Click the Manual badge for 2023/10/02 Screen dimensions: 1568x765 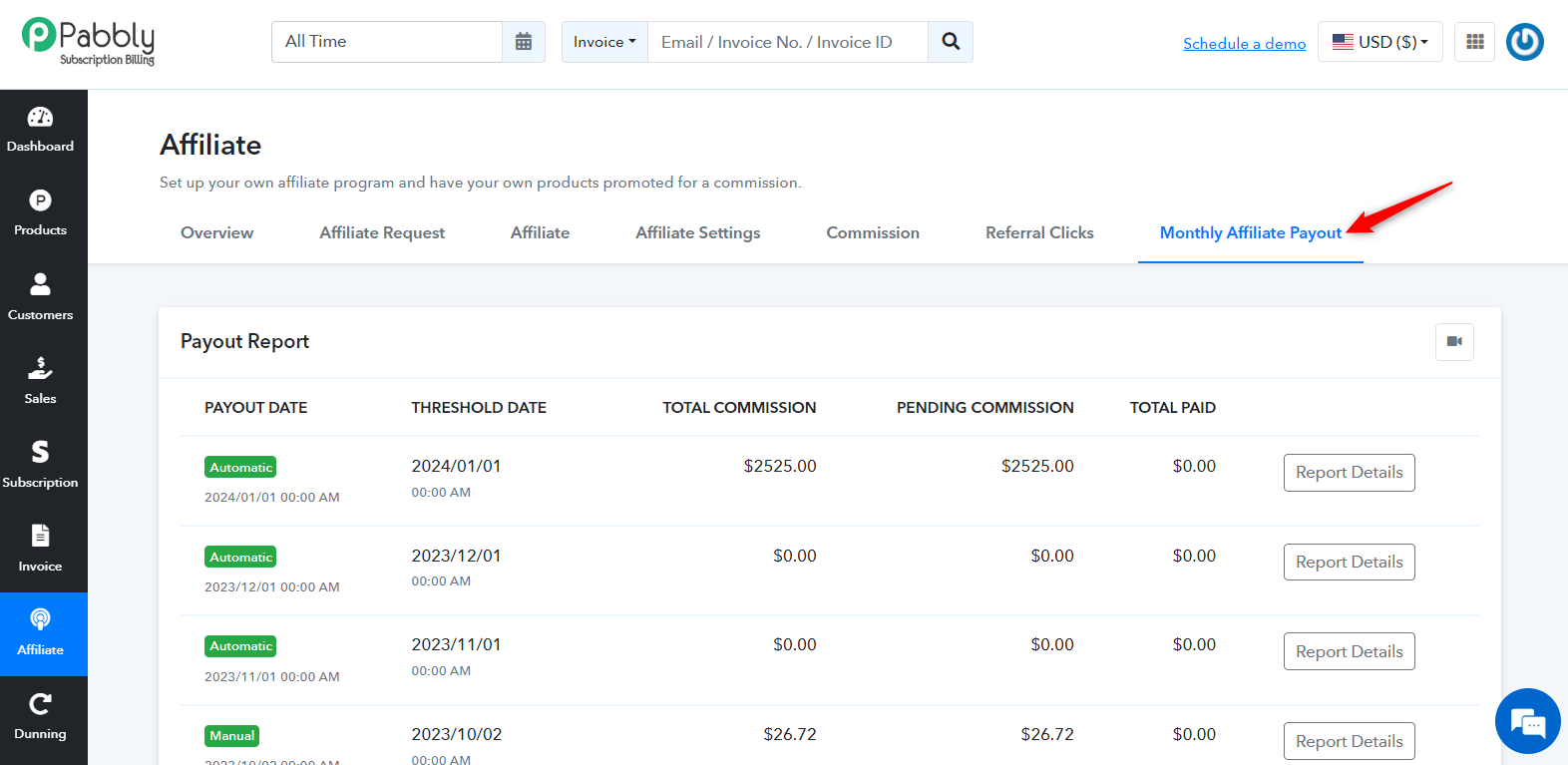click(x=231, y=736)
